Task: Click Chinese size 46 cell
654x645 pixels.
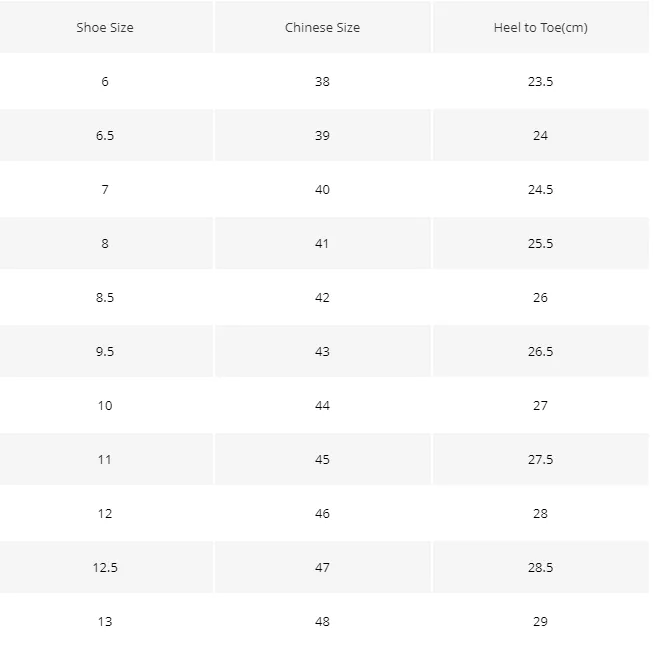Action: pyautogui.click(x=322, y=513)
